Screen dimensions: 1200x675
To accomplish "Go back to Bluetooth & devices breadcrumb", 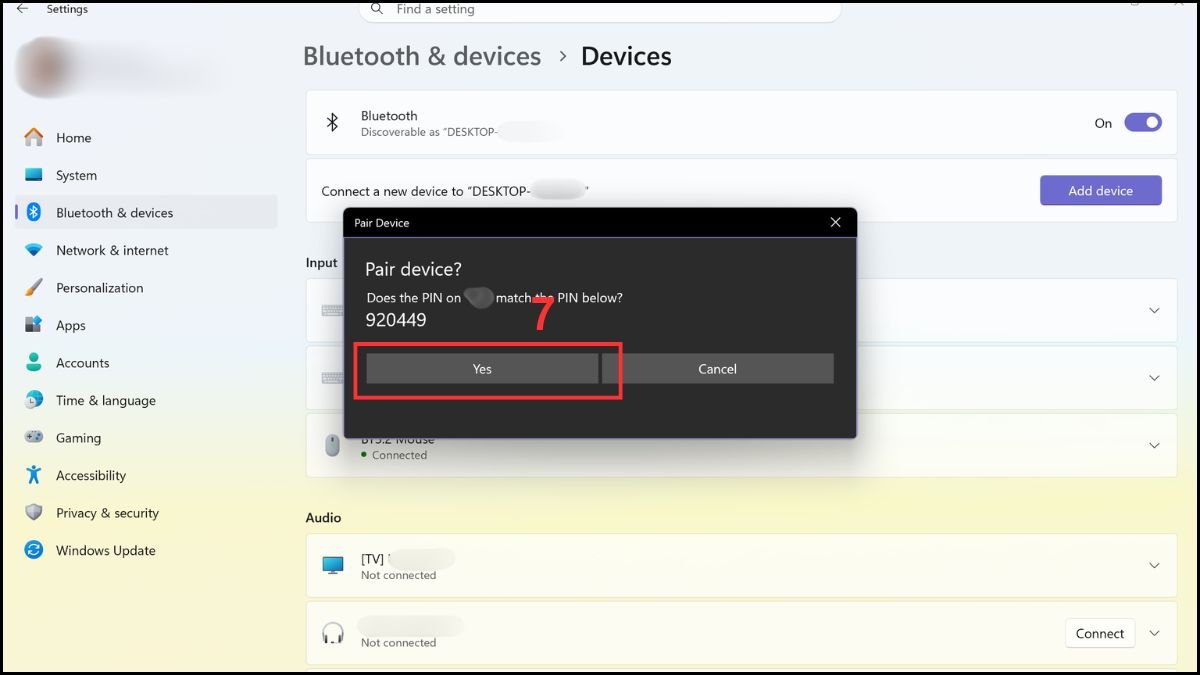I will click(x=422, y=56).
